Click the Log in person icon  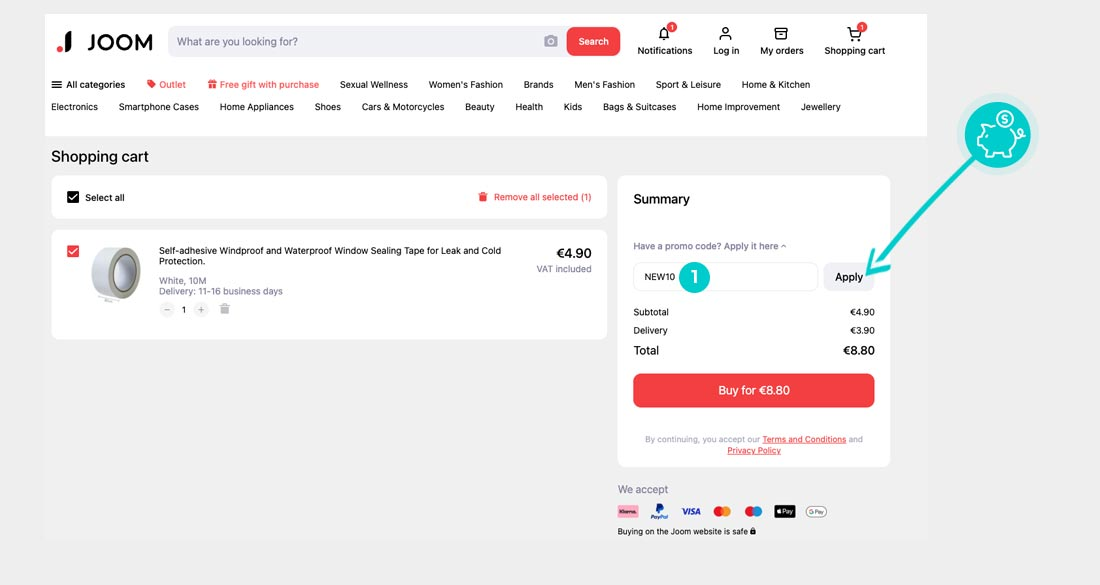pyautogui.click(x=726, y=34)
